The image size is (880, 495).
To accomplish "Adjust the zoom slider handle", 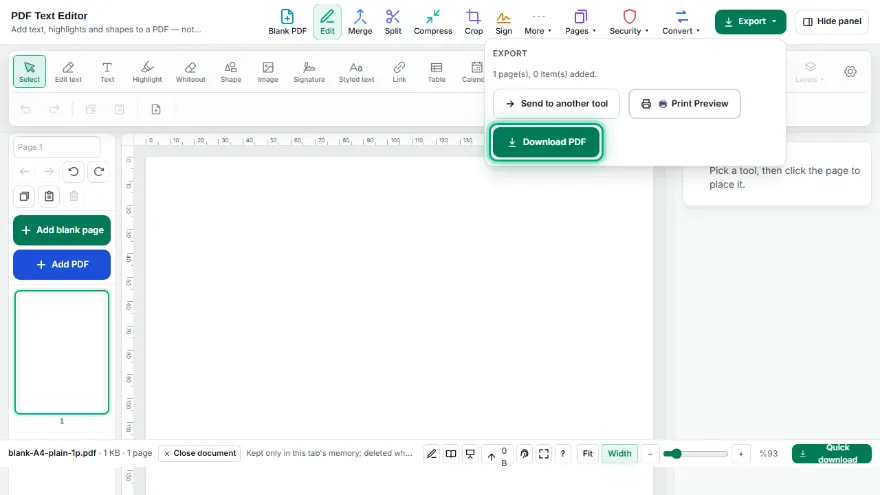I will point(676,453).
